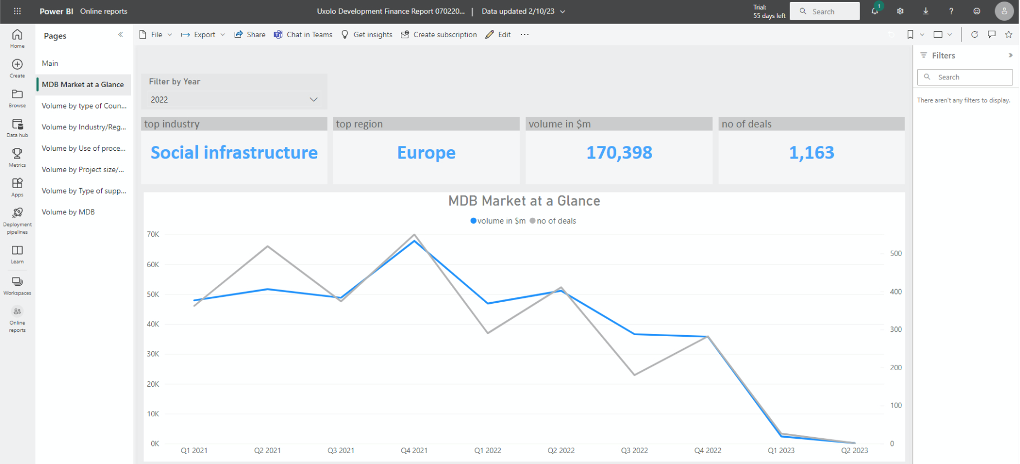1020x464 pixels.
Task: Click the reset to default icon
Action: 891,34
